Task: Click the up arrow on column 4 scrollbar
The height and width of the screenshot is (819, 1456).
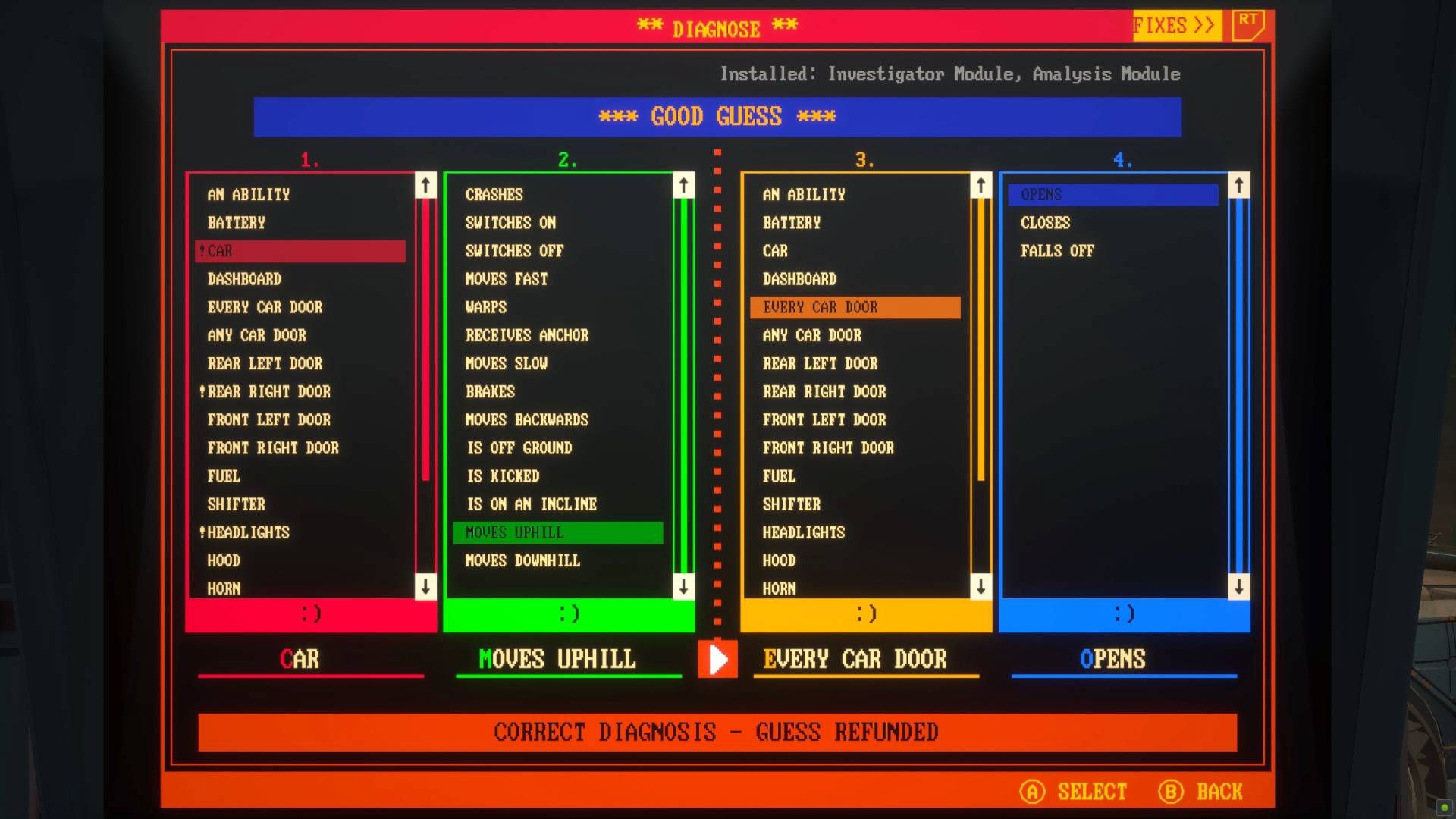Action: 1239,184
